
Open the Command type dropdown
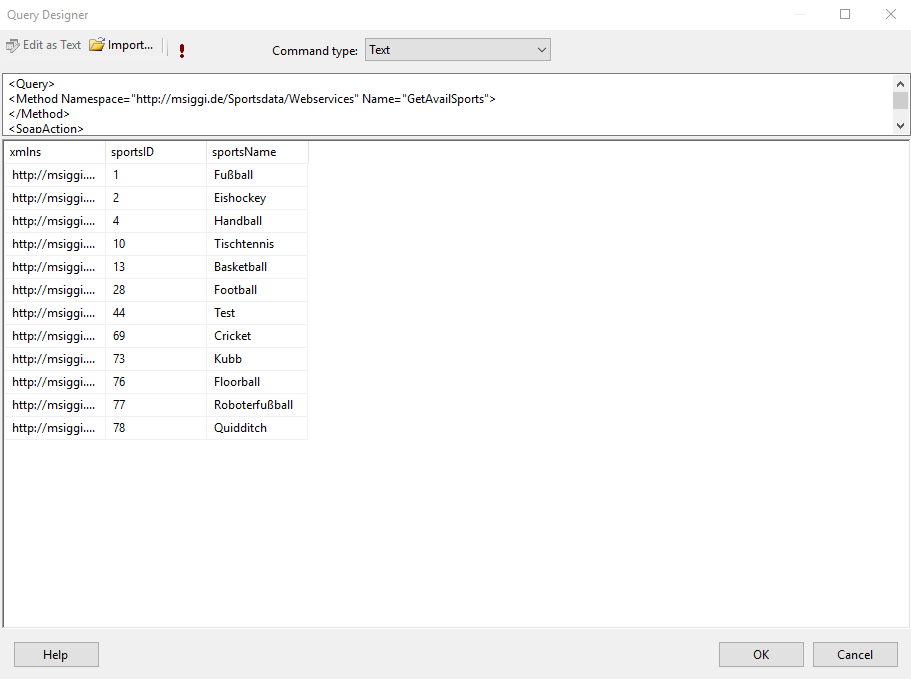coord(458,50)
